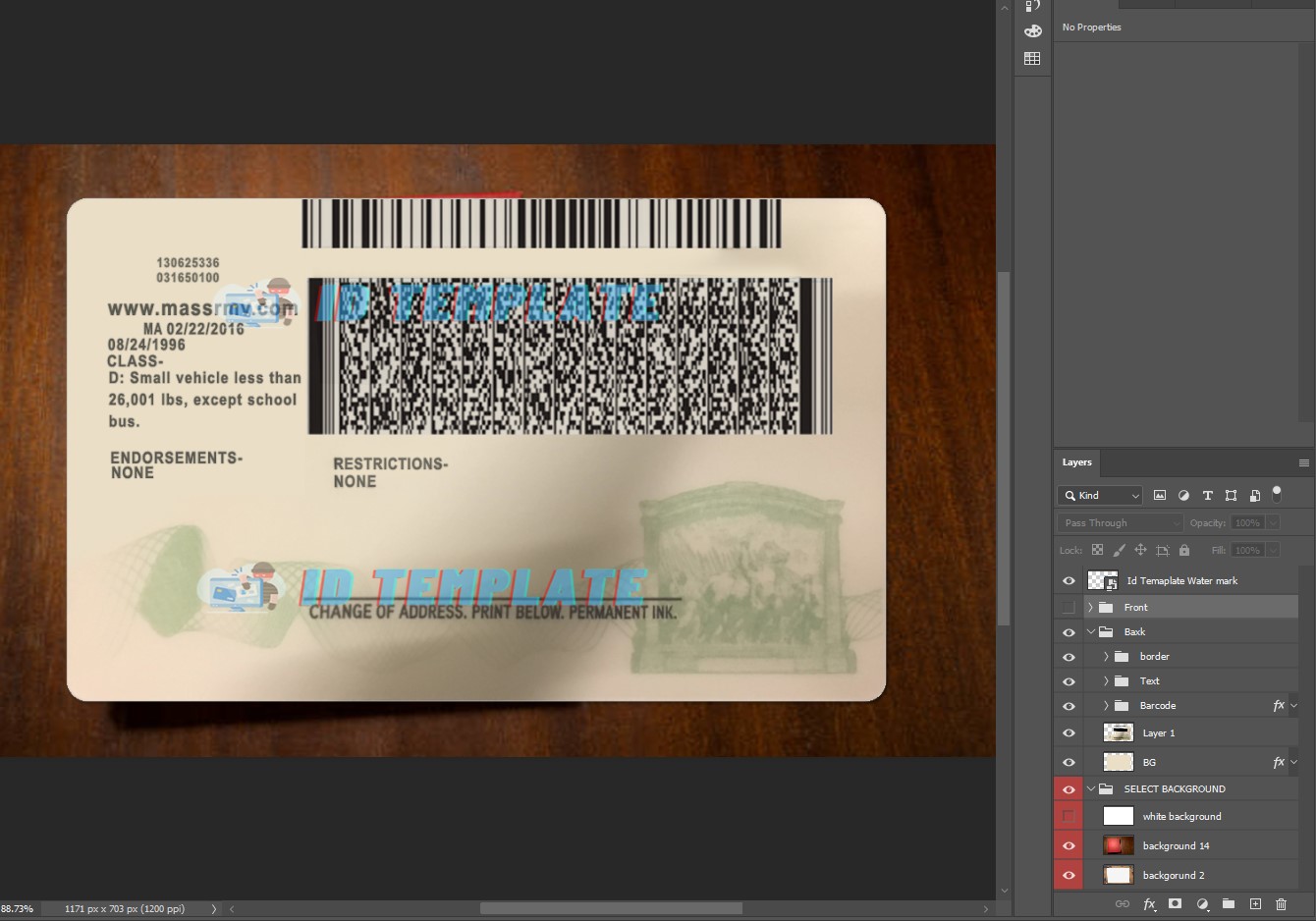Click the lock transparent pixels icon
1316x921 pixels.
tap(1097, 550)
